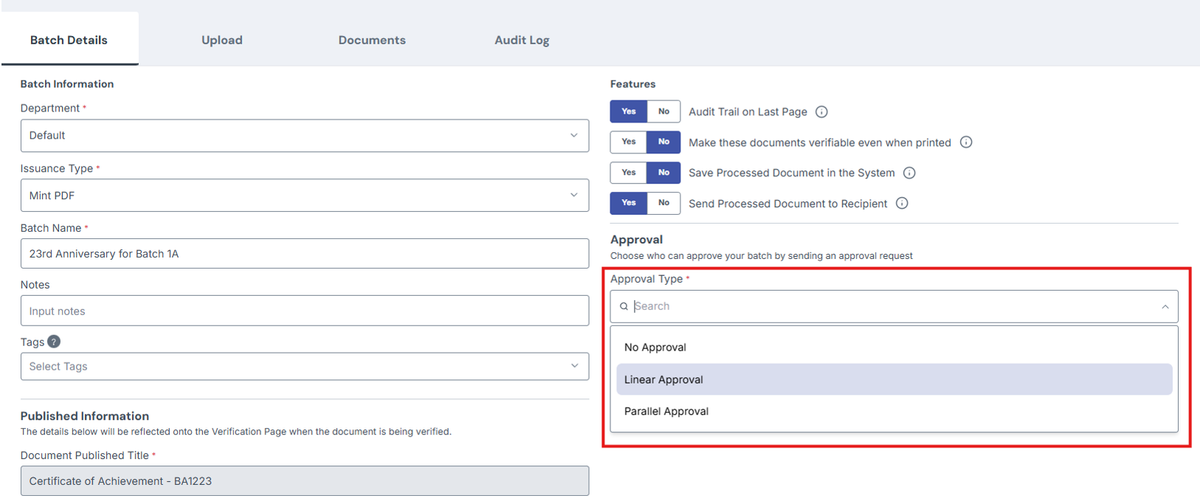Image resolution: width=1200 pixels, height=501 pixels.
Task: Switch to Documents tab
Action: (x=372, y=40)
